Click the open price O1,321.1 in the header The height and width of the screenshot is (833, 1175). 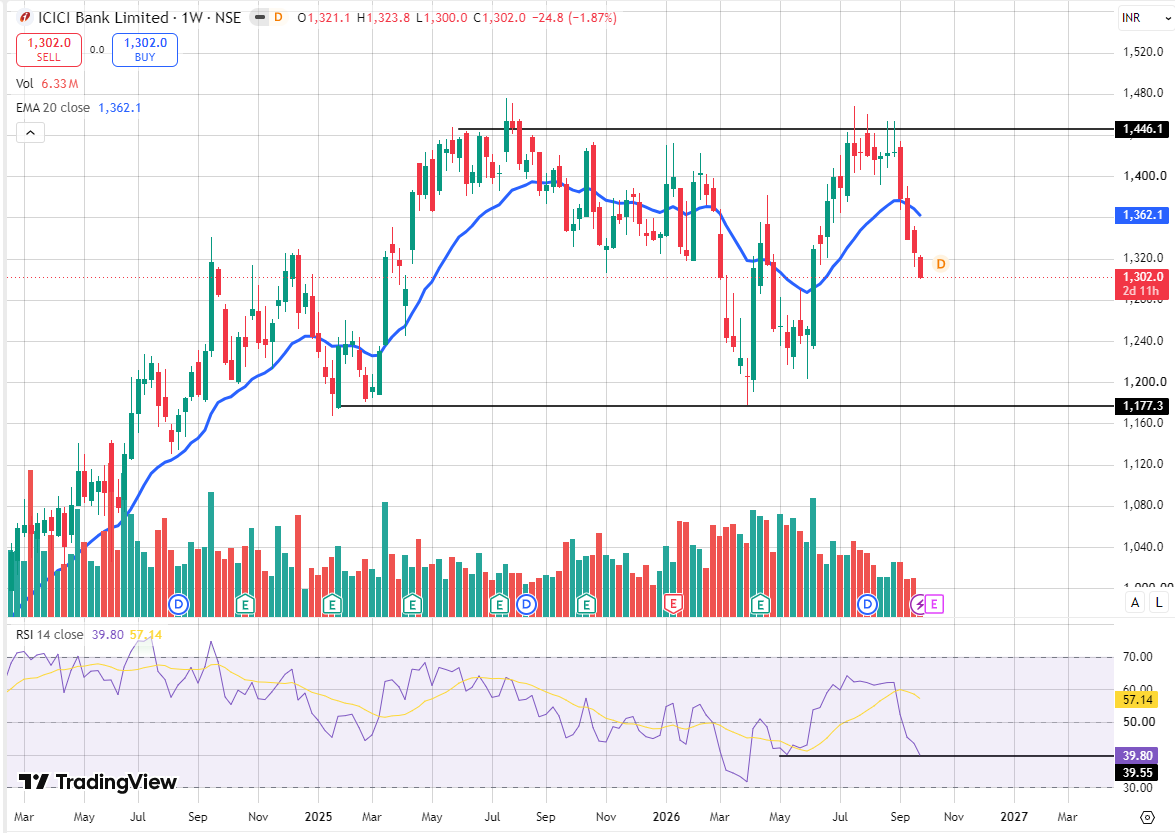click(324, 17)
